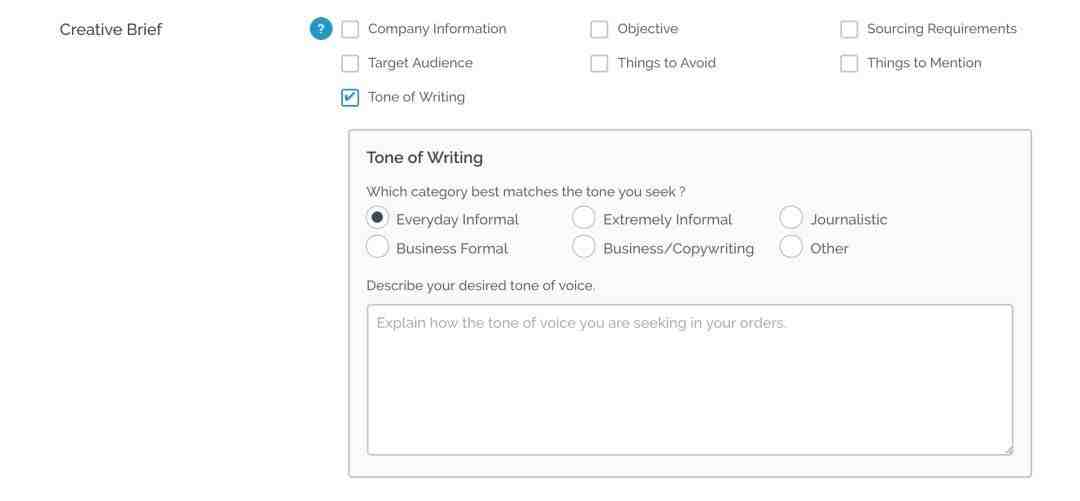Screen dimensions: 1080x501
Task: Click the Creative Brief section label
Action: tap(111, 30)
